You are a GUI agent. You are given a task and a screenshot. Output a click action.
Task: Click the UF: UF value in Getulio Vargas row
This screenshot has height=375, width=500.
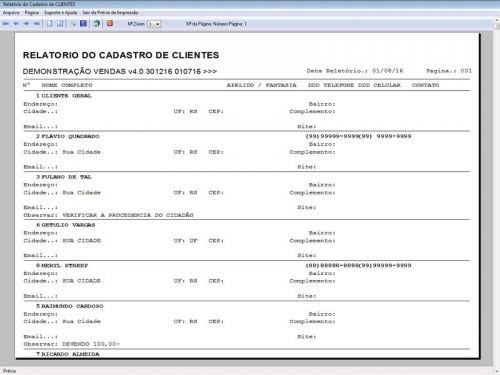pyautogui.click(x=186, y=240)
